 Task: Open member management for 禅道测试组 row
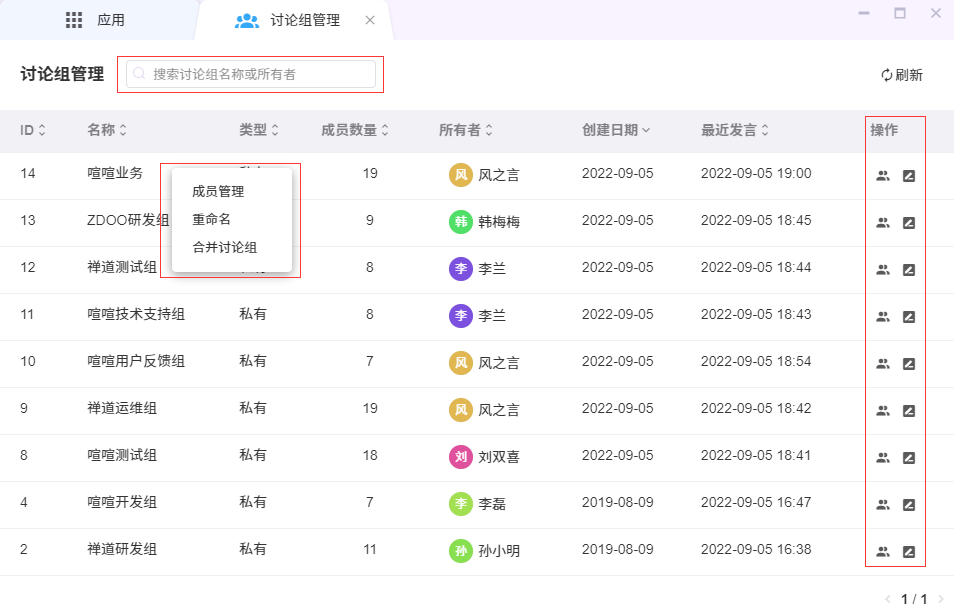[882, 270]
